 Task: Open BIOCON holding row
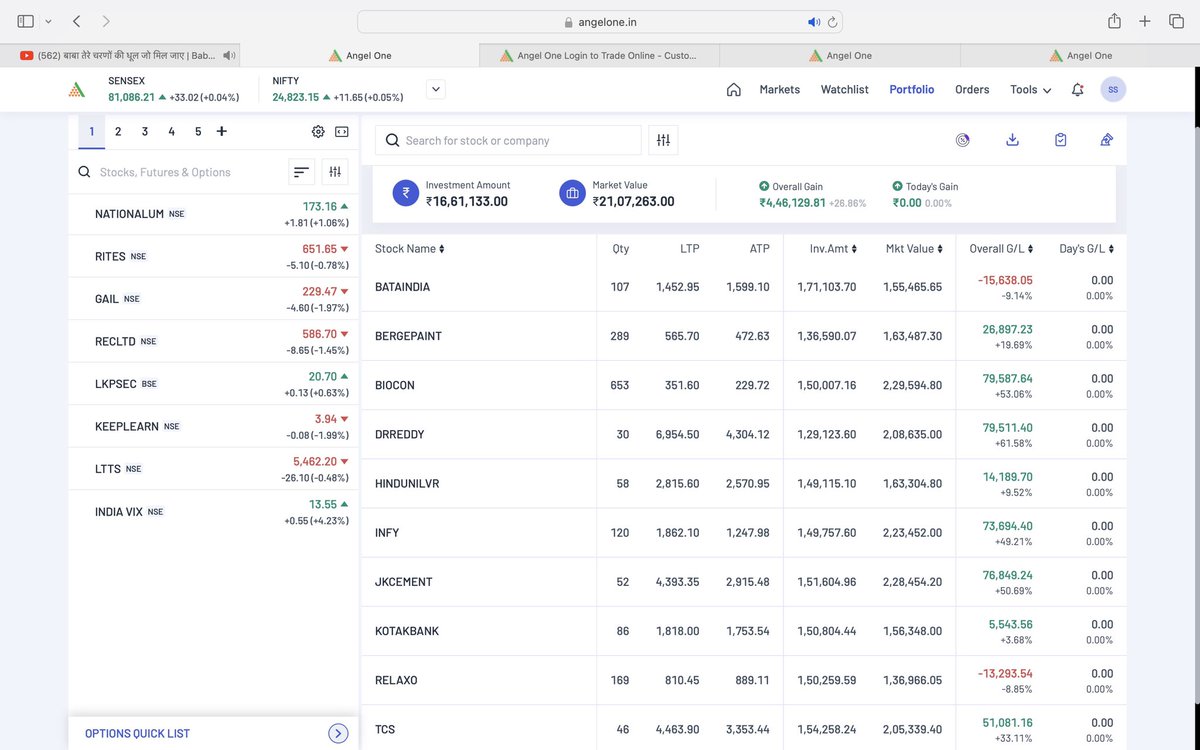coord(744,385)
